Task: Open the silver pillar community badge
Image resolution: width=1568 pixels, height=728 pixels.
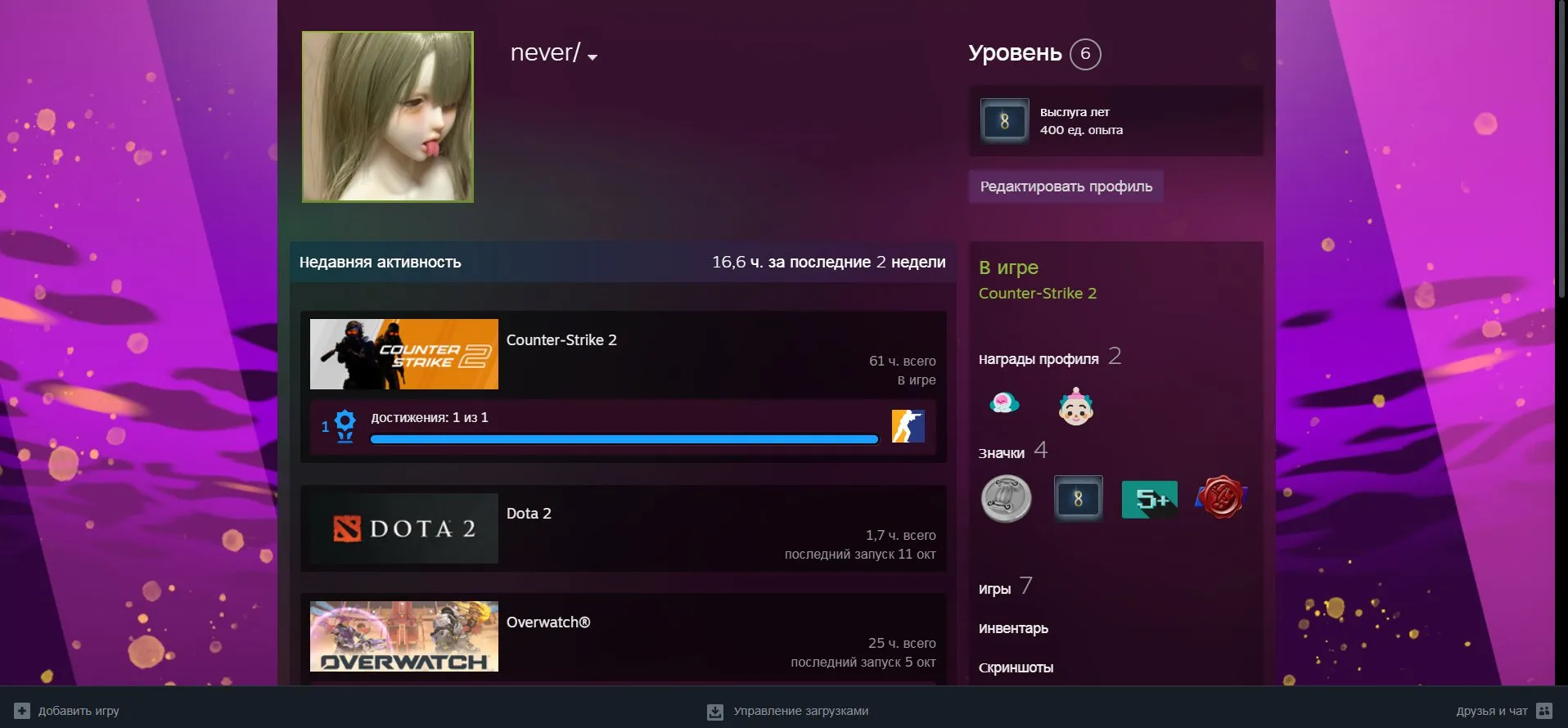Action: point(1006,499)
